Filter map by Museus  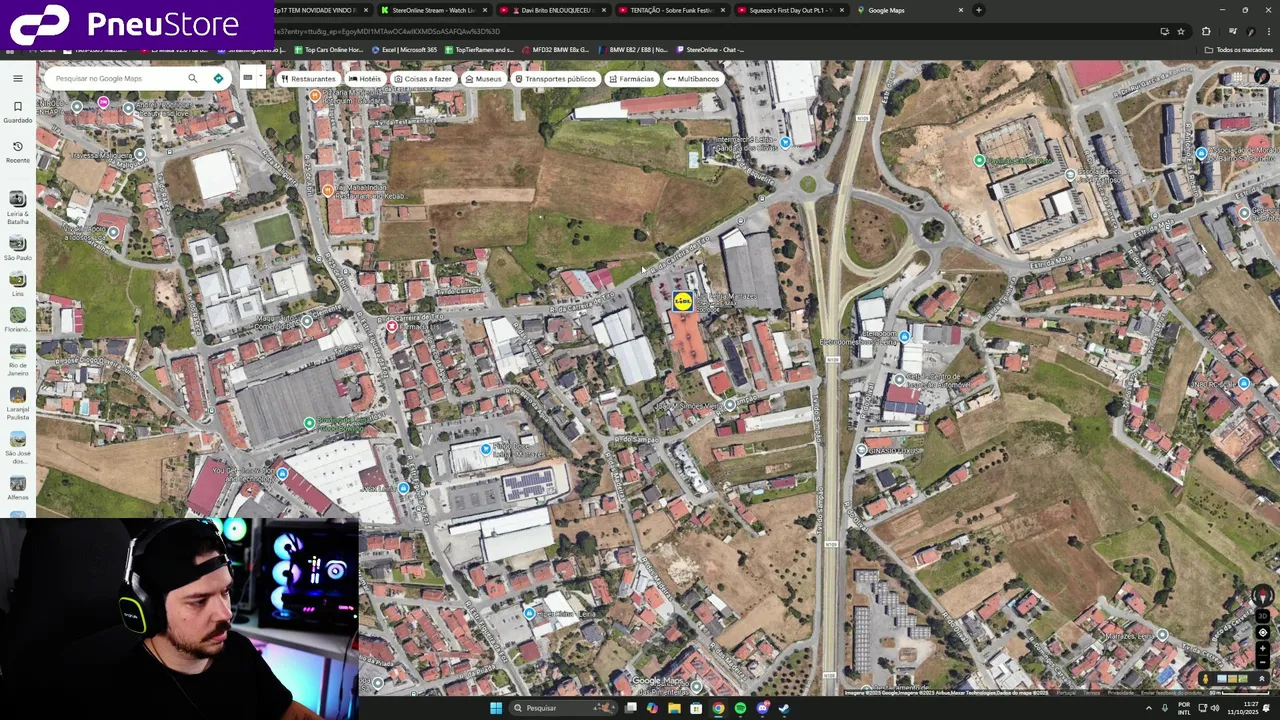click(482, 79)
